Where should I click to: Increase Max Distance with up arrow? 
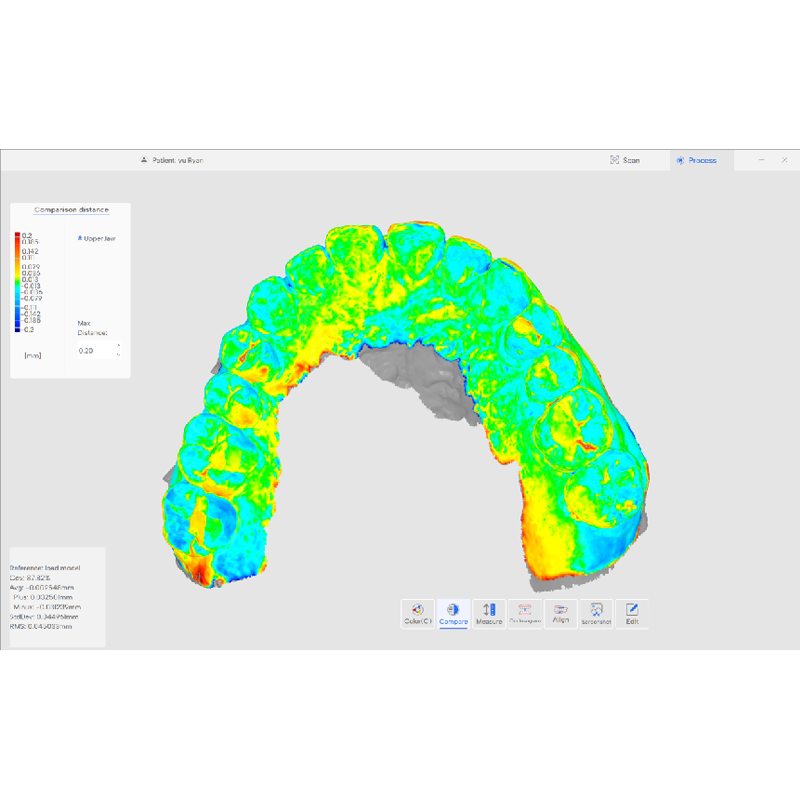click(x=119, y=346)
